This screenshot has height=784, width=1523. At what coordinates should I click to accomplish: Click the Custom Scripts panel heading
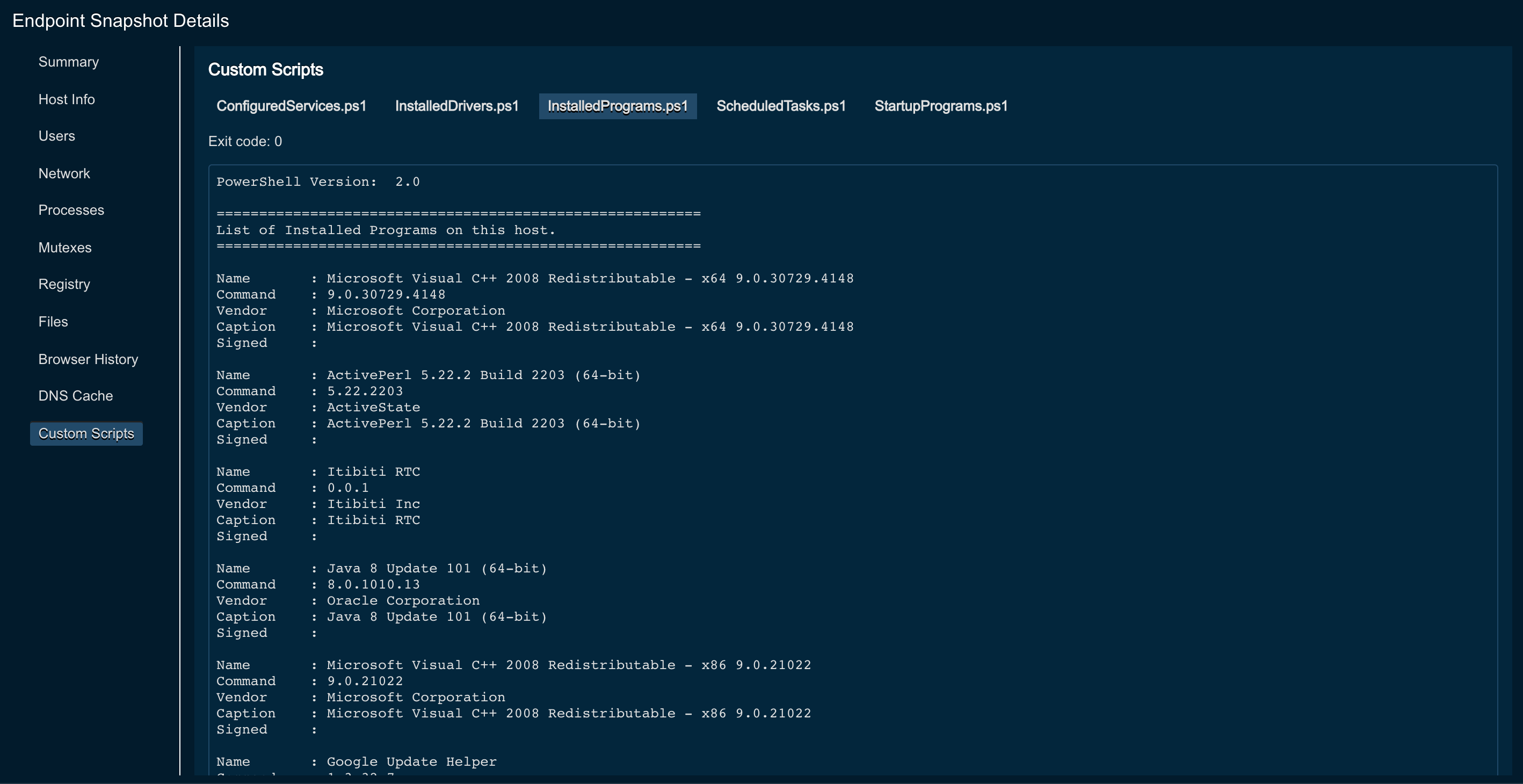coord(265,70)
